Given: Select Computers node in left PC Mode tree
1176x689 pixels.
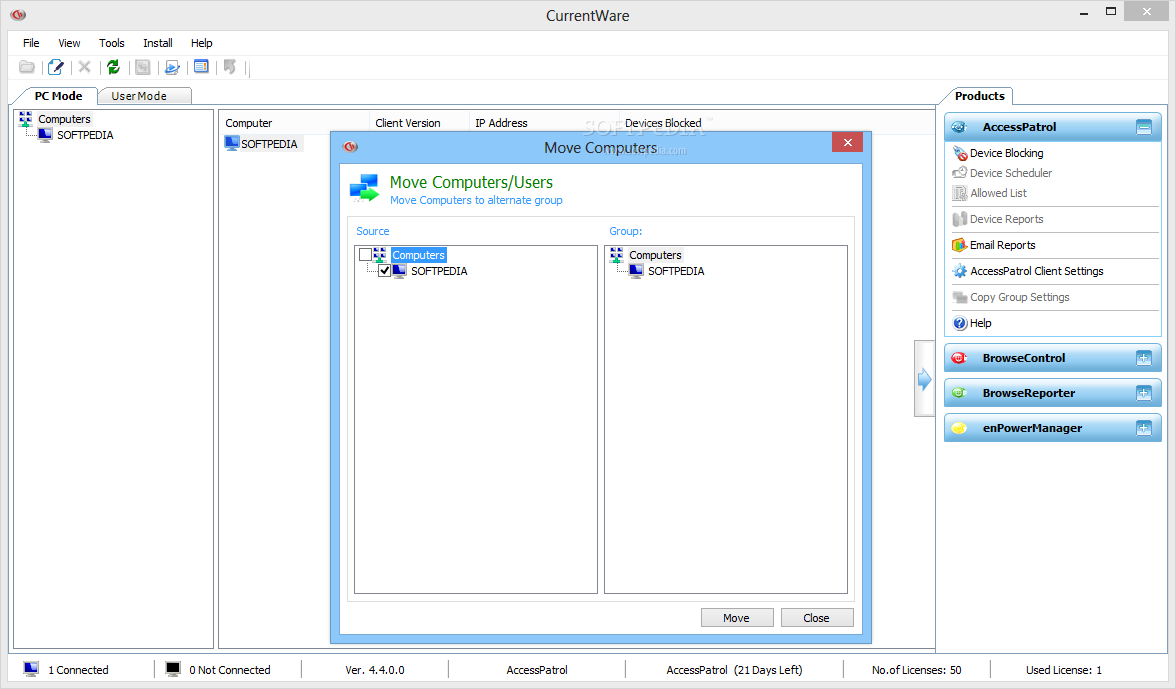Looking at the screenshot, I should pyautogui.click(x=64, y=119).
